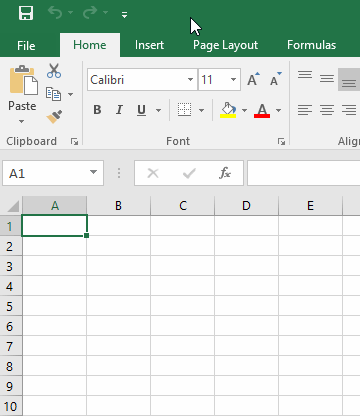Viewport: 360px width, 416px height.
Task: Open the Name Box dropdown arrow
Action: [94, 173]
